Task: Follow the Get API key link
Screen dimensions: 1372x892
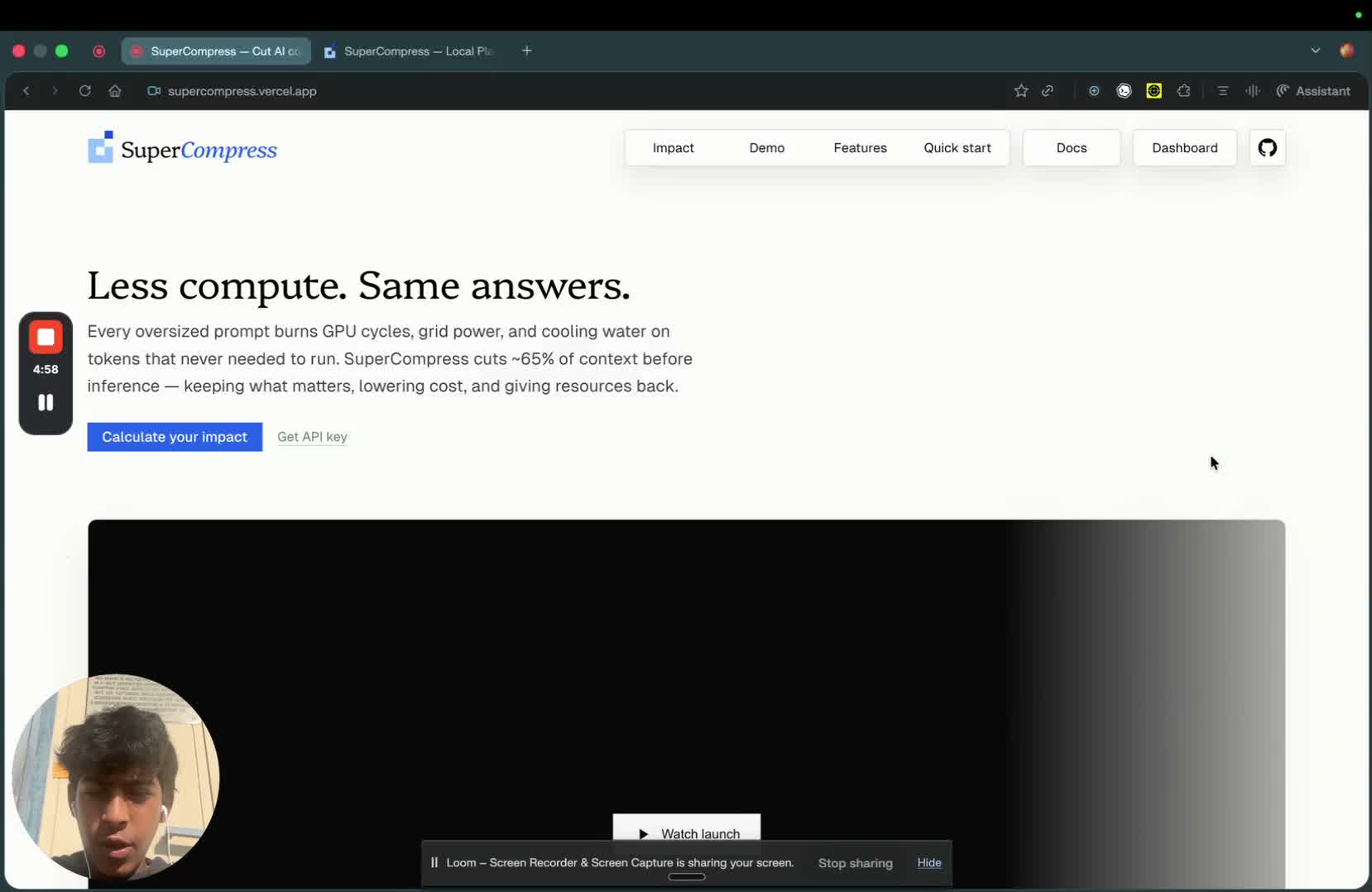Action: [312, 437]
